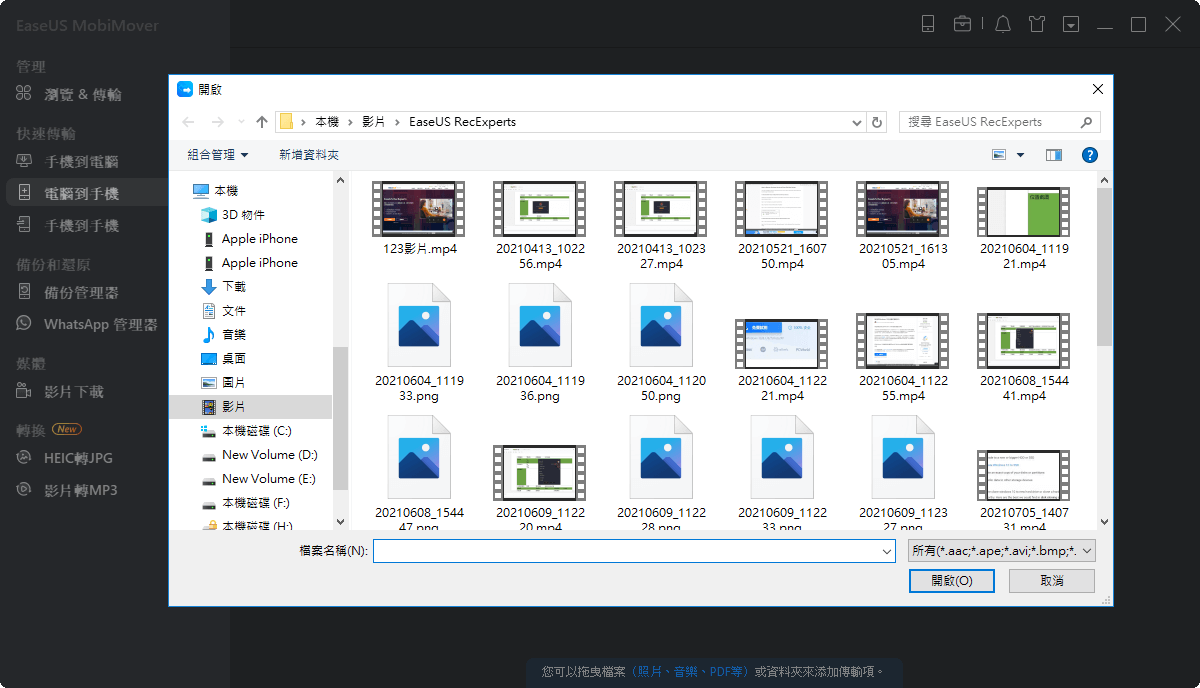Open the 組合管理 menu
1200x688 pixels.
[x=217, y=155]
